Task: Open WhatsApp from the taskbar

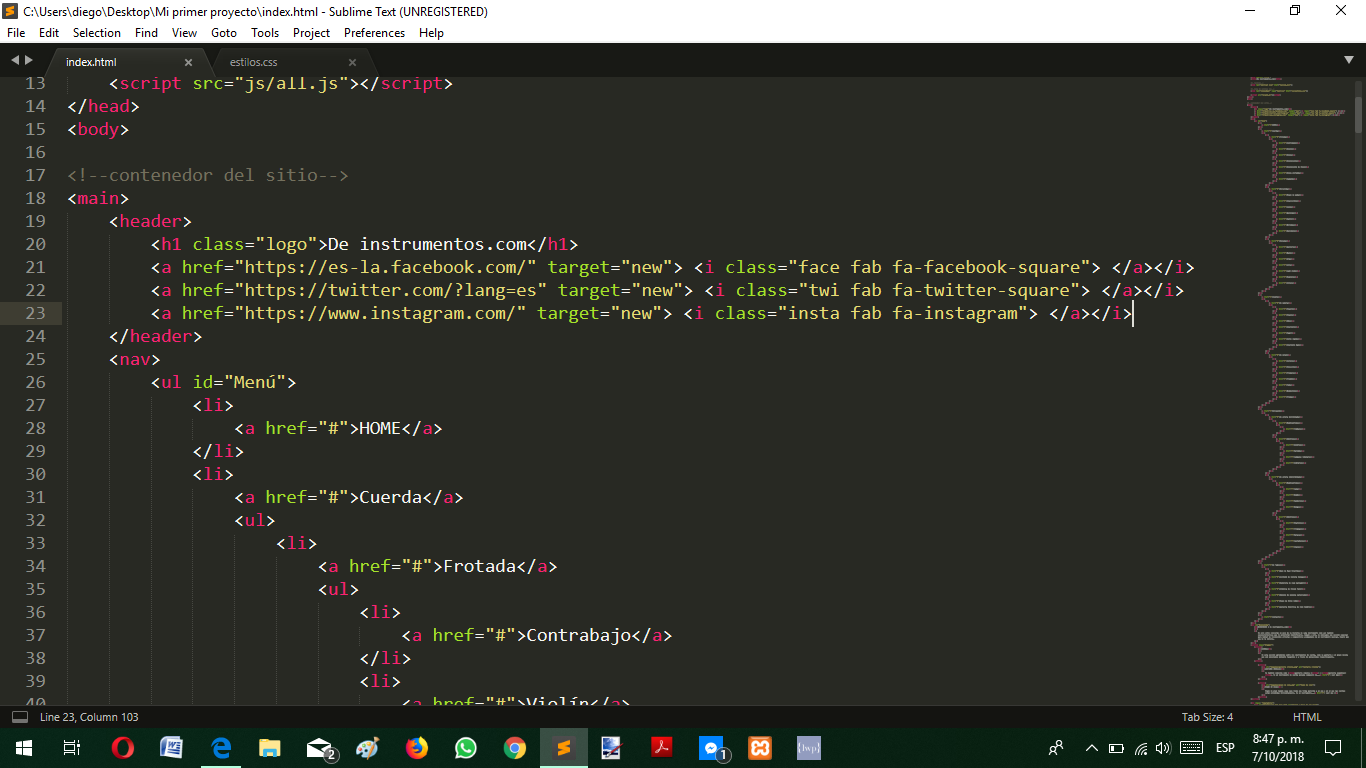Action: pos(466,747)
